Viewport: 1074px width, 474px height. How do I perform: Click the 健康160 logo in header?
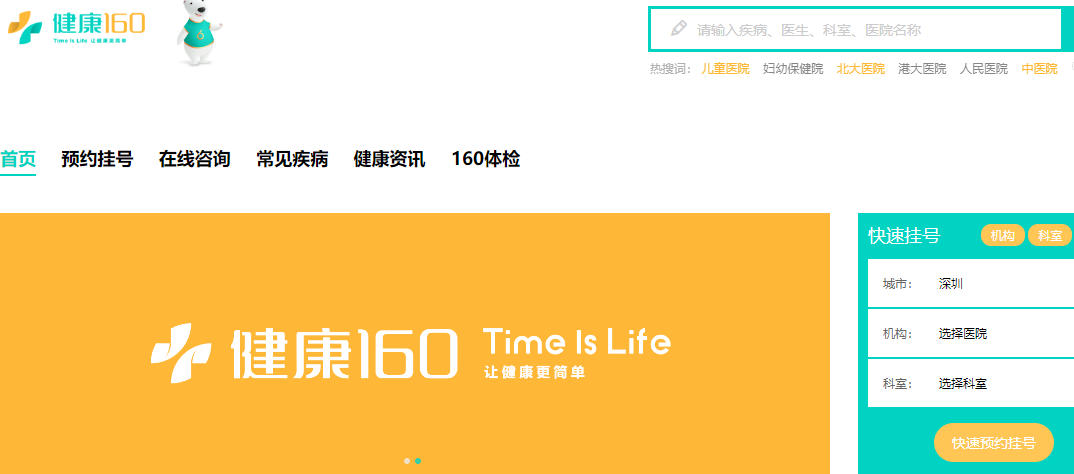(x=76, y=26)
